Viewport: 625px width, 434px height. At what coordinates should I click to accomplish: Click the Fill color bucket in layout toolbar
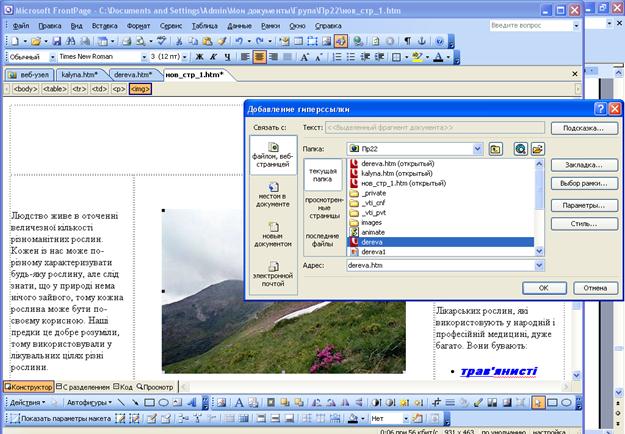point(353,418)
